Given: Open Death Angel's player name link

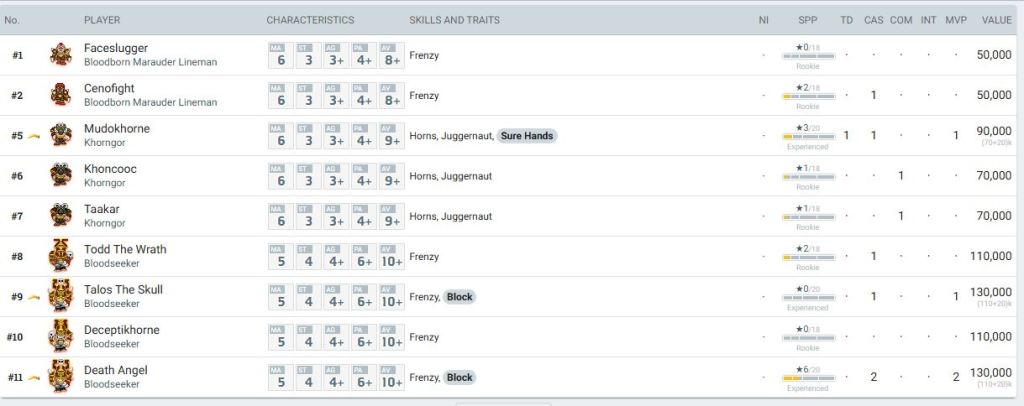Looking at the screenshot, I should pos(115,370).
